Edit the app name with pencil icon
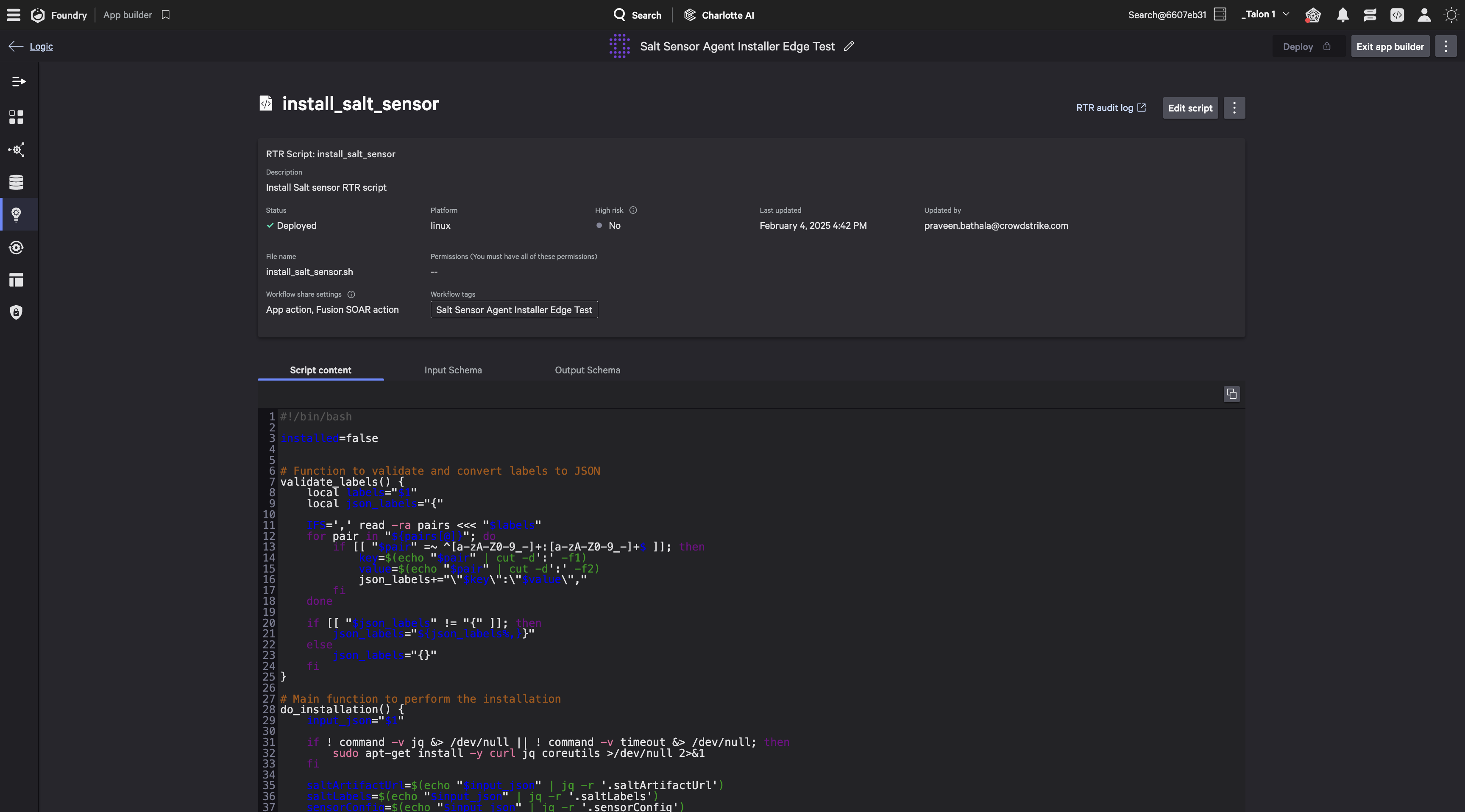This screenshot has height=812, width=1465. (849, 46)
